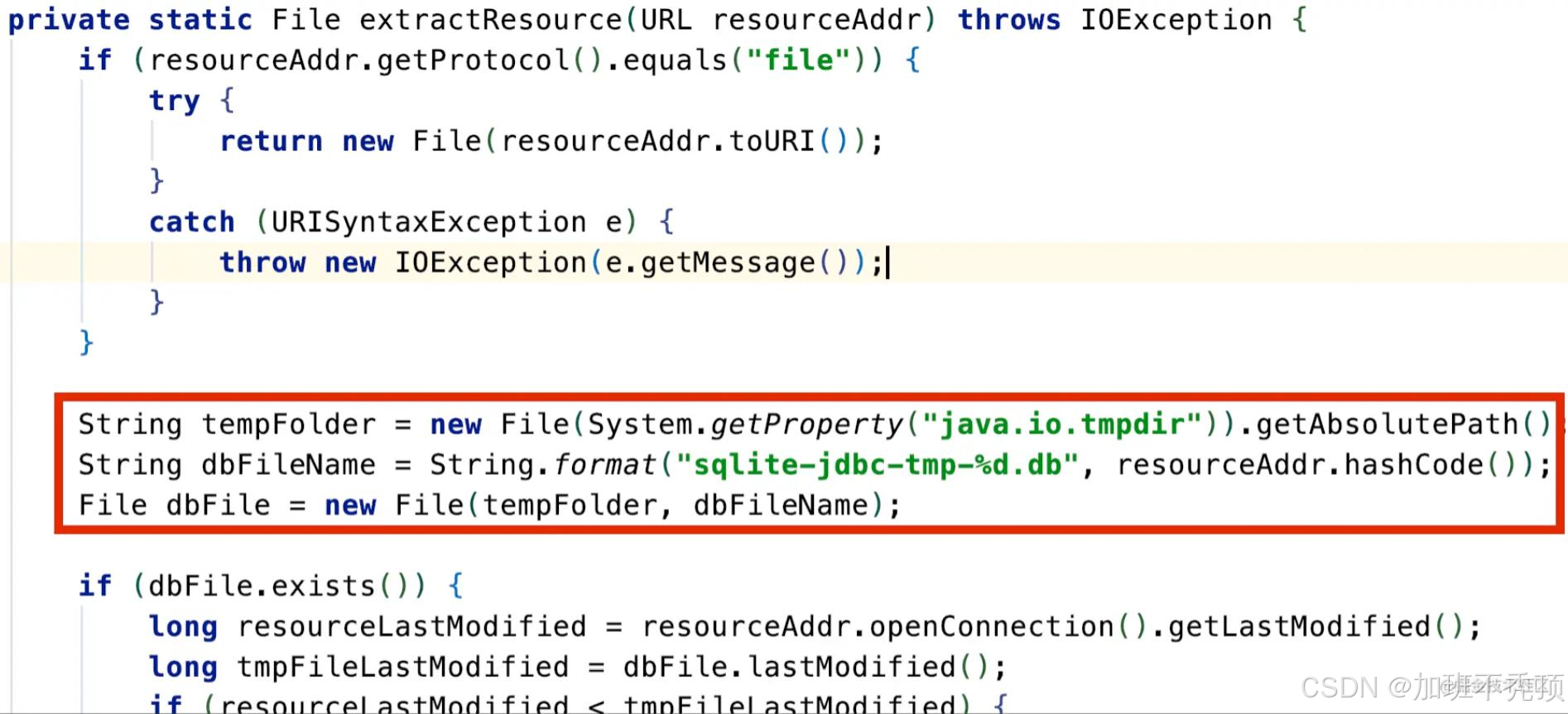Click the File dbFile declaration

tap(175, 505)
